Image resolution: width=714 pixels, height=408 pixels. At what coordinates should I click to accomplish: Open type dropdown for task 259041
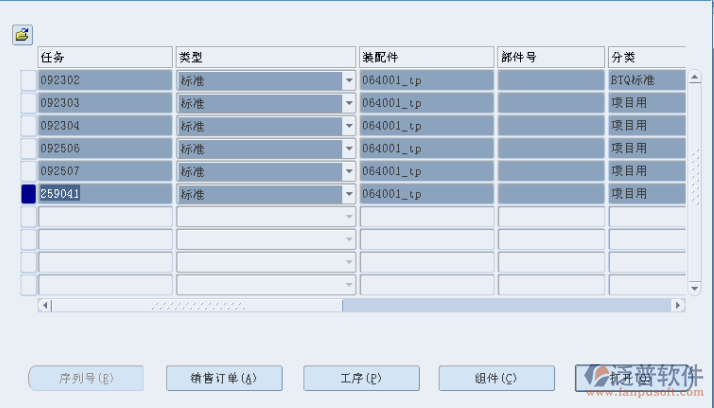(x=349, y=194)
